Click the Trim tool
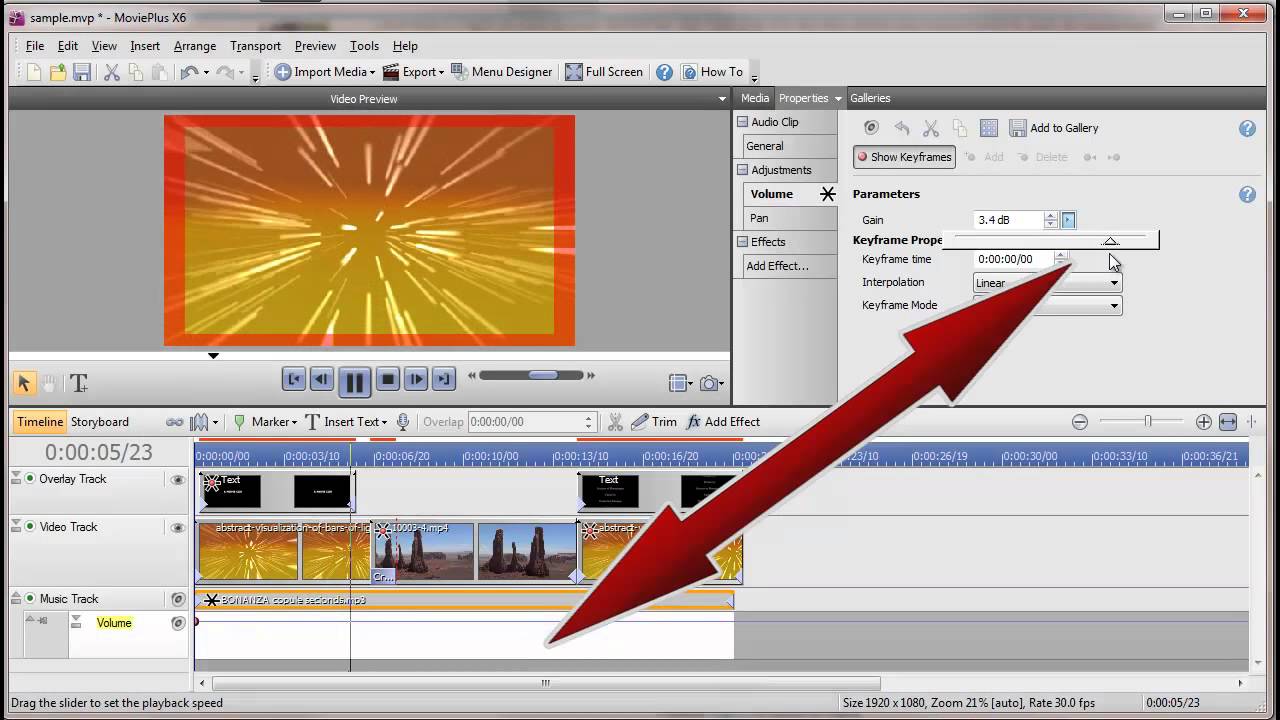 pos(654,422)
